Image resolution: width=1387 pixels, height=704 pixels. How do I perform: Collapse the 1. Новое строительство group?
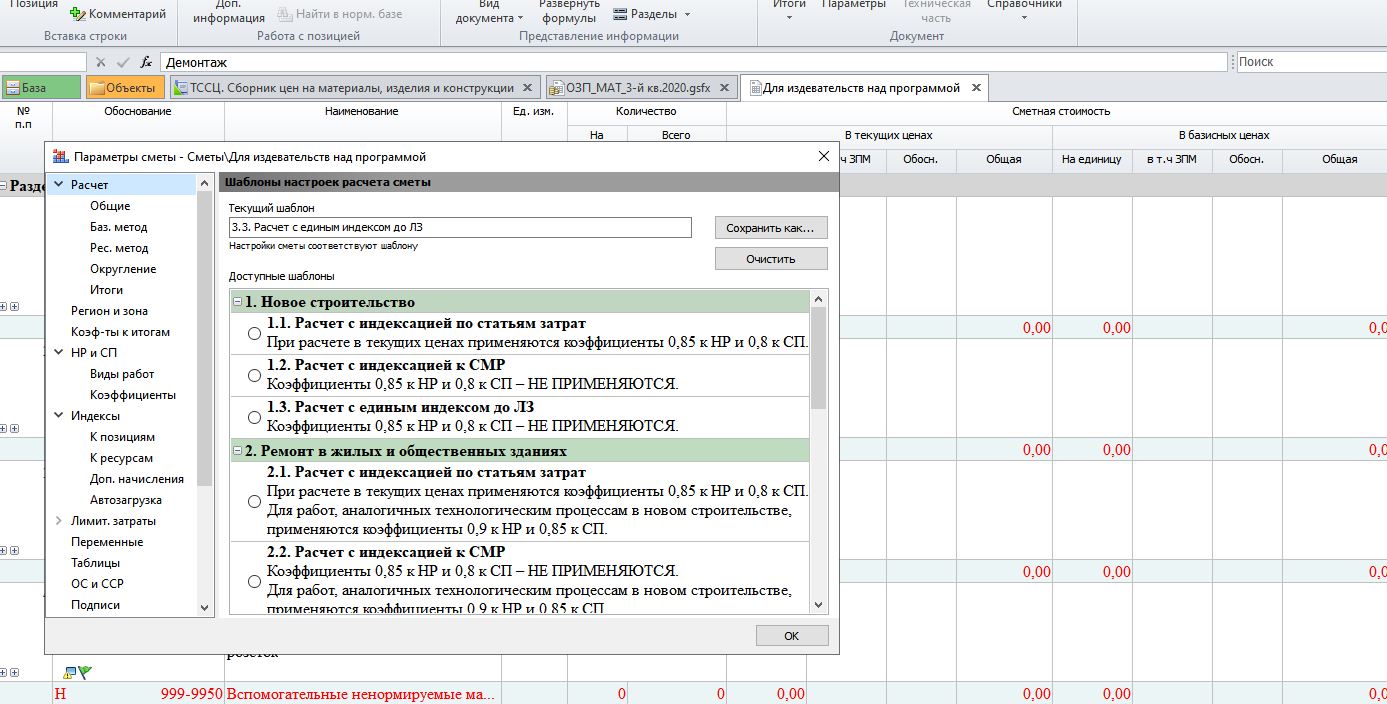(237, 302)
